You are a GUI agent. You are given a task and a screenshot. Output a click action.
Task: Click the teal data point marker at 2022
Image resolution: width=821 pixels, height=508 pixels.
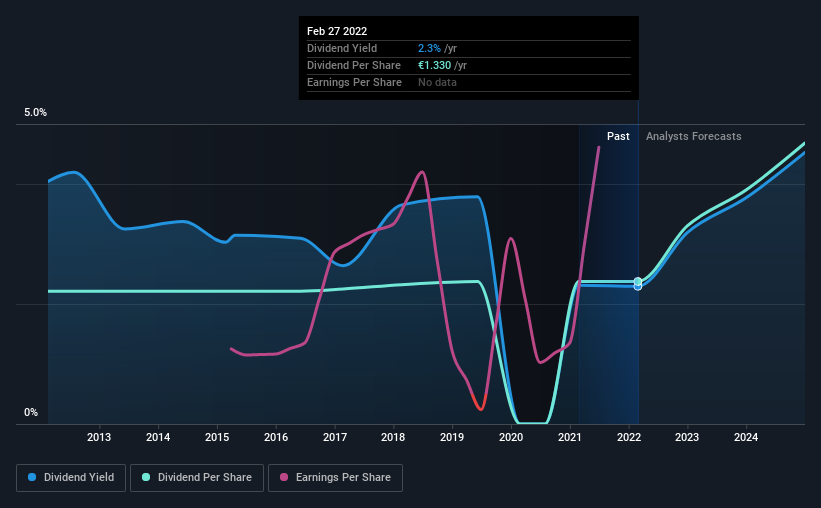click(638, 281)
